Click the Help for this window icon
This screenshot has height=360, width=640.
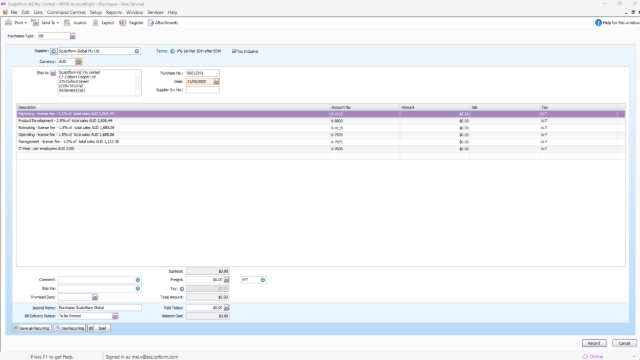[x=598, y=23]
